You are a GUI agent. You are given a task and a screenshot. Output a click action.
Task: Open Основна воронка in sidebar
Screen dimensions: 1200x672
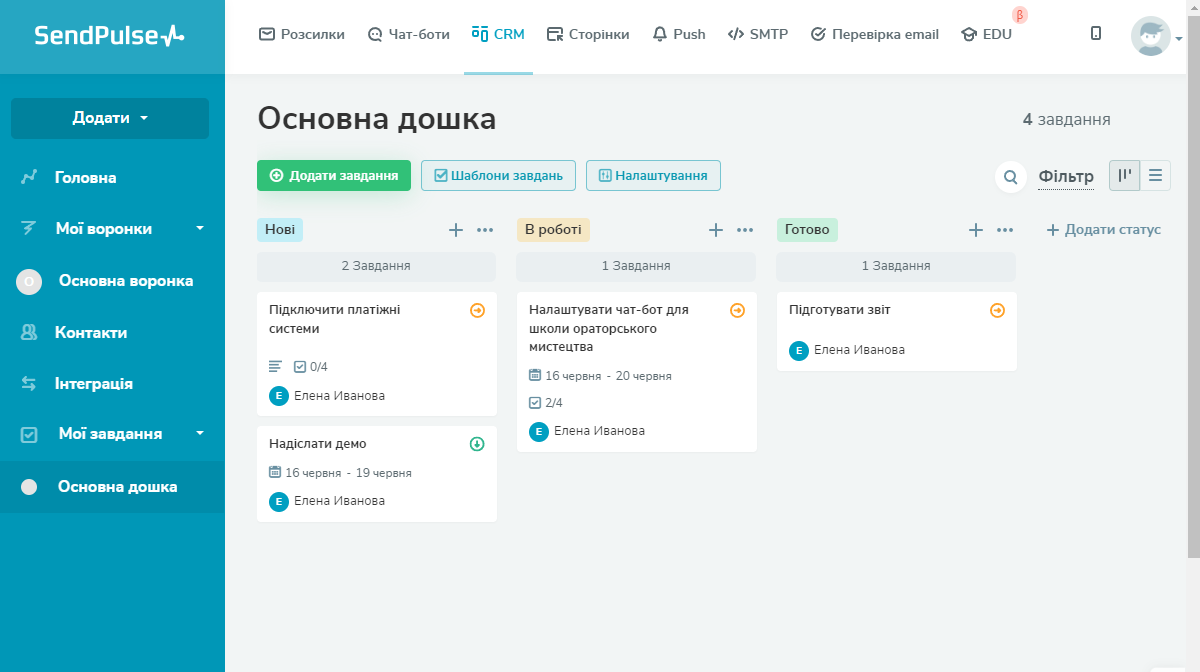click(x=126, y=281)
